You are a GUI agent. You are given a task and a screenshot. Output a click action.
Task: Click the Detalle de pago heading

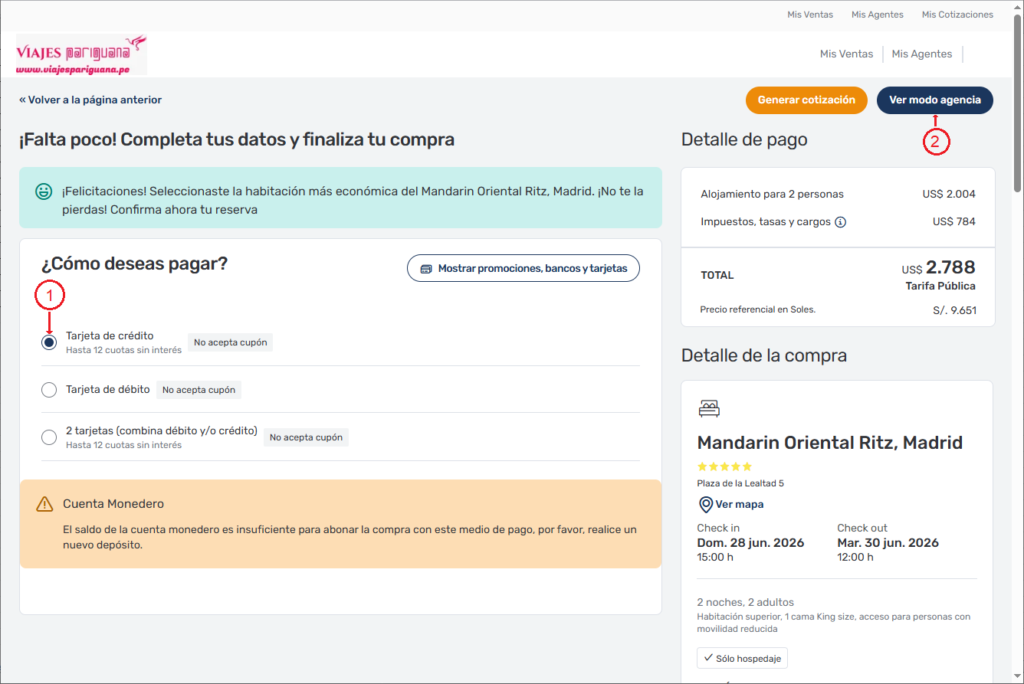pyautogui.click(x=744, y=140)
